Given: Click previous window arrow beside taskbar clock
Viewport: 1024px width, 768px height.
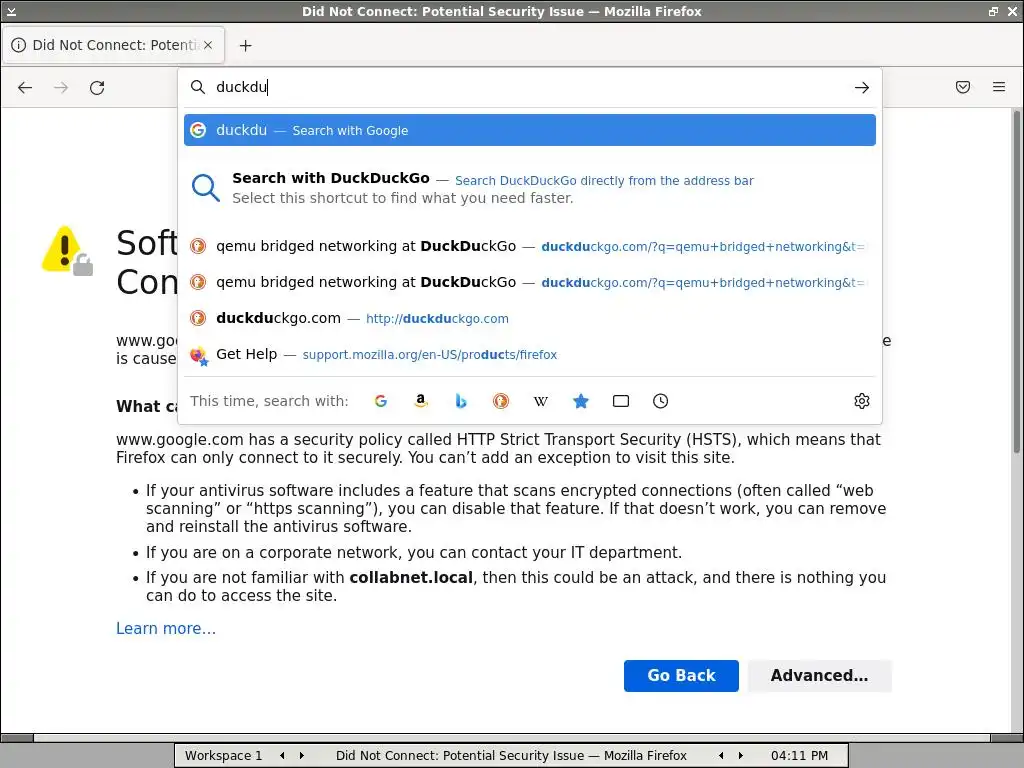Looking at the screenshot, I should click(721, 756).
